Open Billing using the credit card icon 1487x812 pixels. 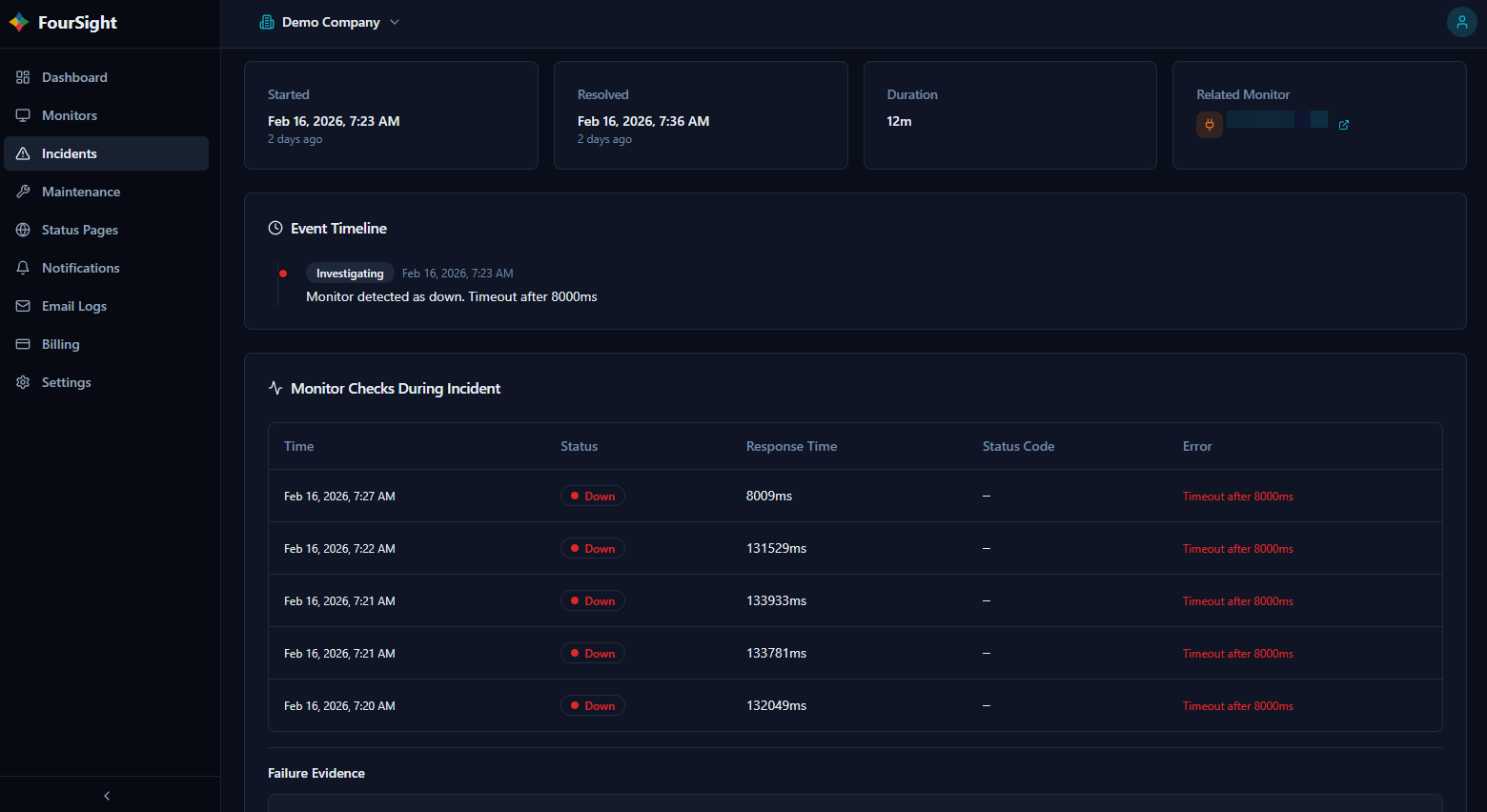(x=22, y=344)
